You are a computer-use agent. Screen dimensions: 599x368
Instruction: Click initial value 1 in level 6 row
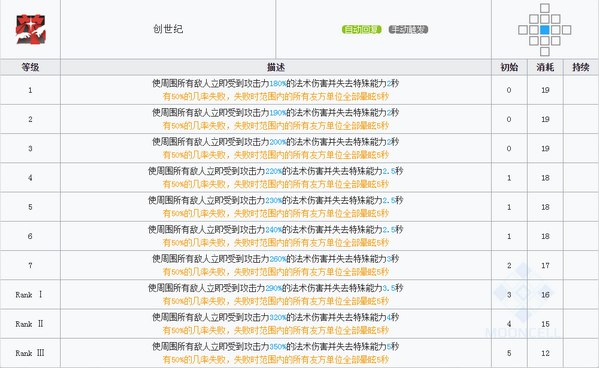pos(509,236)
